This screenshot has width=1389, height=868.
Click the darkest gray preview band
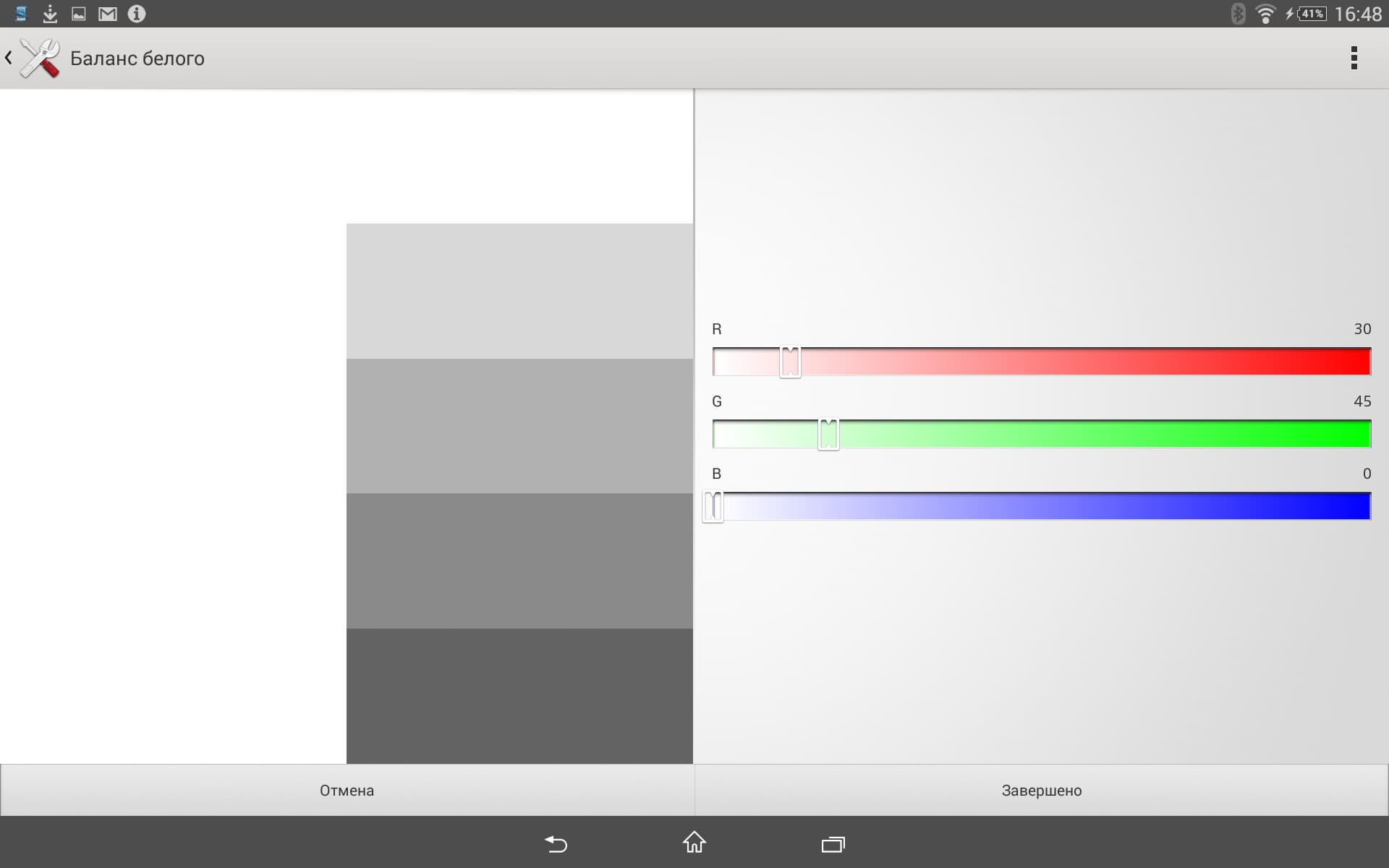(519, 695)
